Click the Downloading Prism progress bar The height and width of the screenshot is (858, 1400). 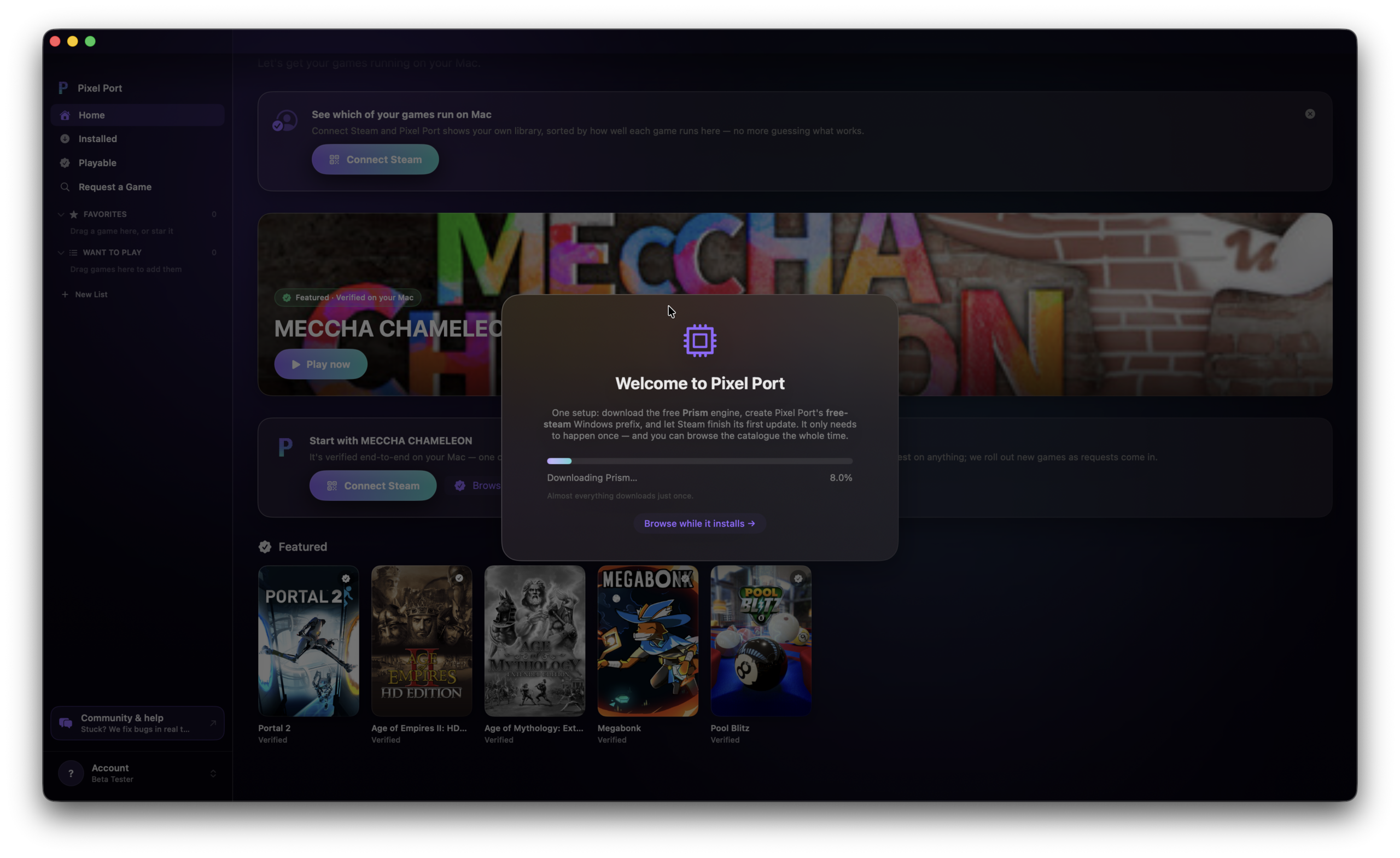point(699,461)
